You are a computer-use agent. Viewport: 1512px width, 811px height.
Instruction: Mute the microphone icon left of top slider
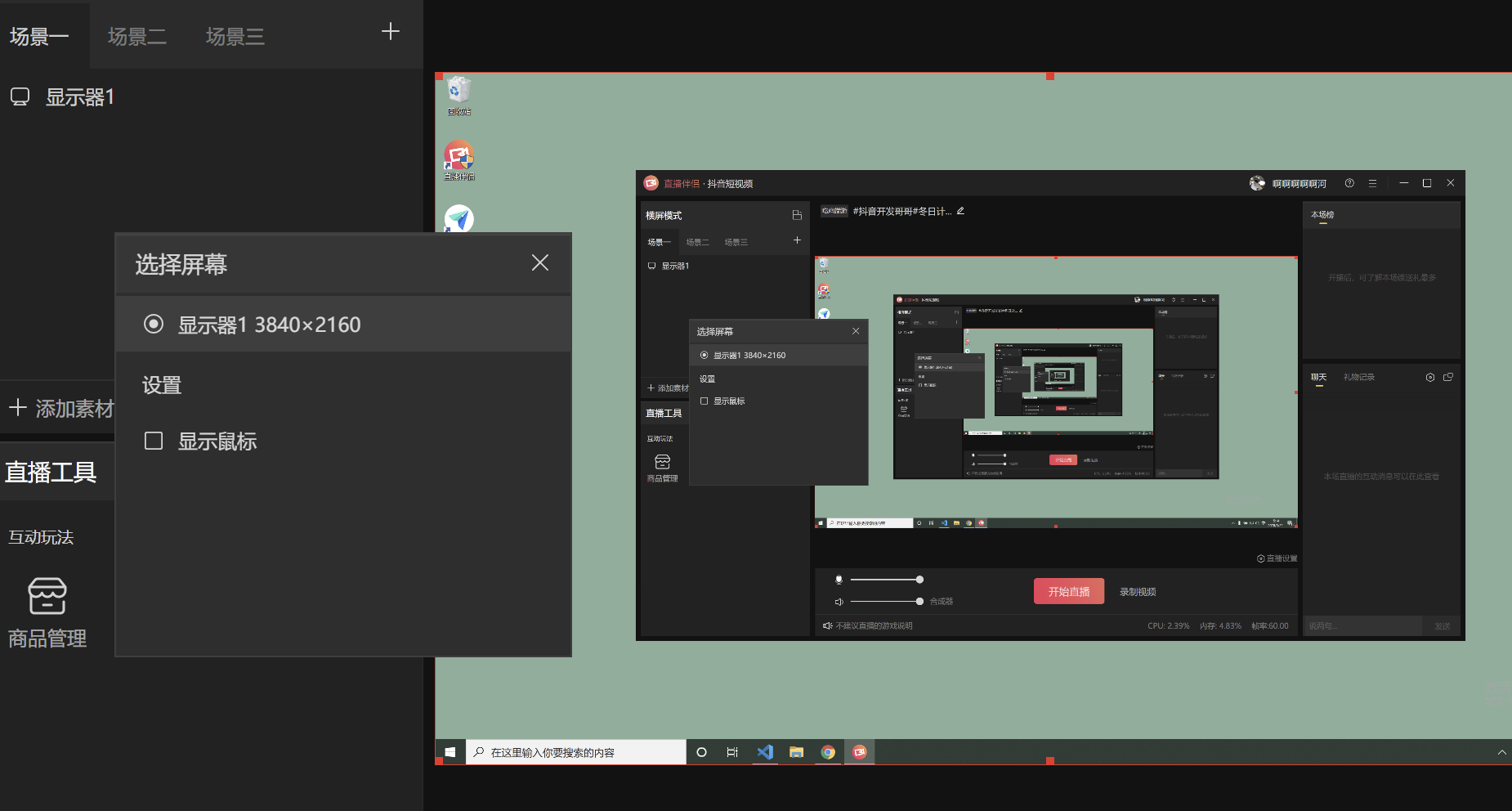pos(839,580)
